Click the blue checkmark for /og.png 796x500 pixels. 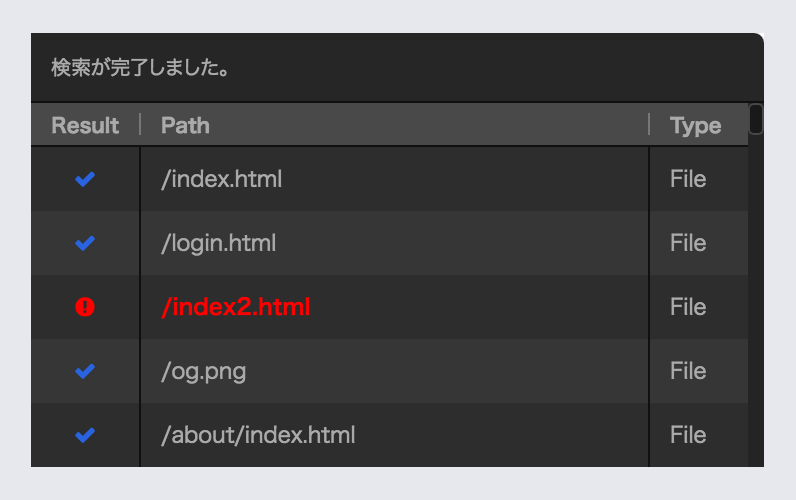coord(85,371)
